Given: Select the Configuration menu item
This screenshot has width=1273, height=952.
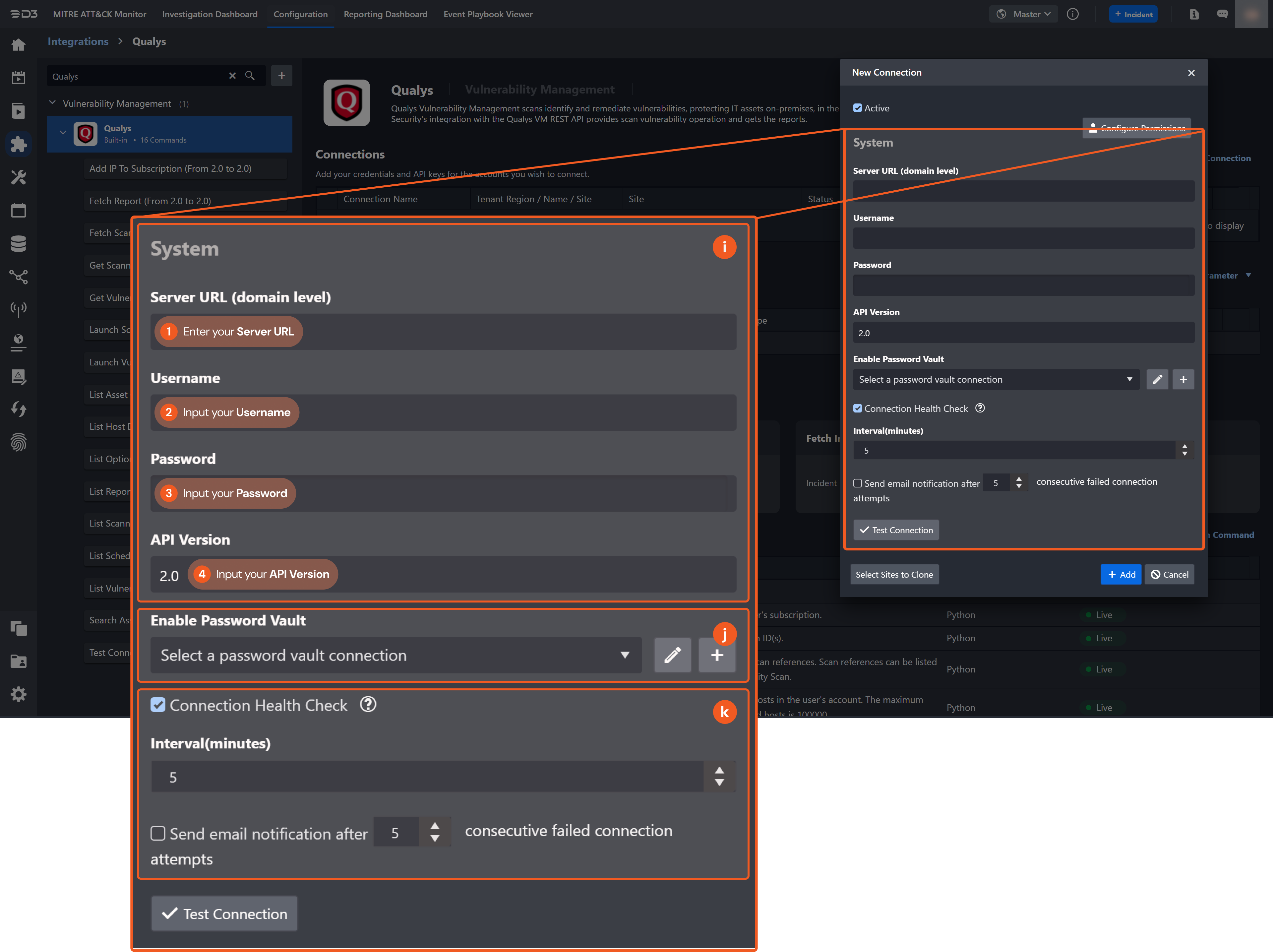Looking at the screenshot, I should click(x=300, y=14).
